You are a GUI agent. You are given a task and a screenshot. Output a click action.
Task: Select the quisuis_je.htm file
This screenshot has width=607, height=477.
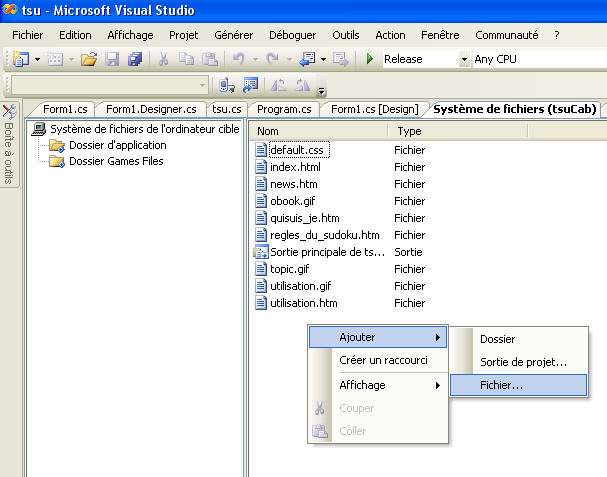305,218
